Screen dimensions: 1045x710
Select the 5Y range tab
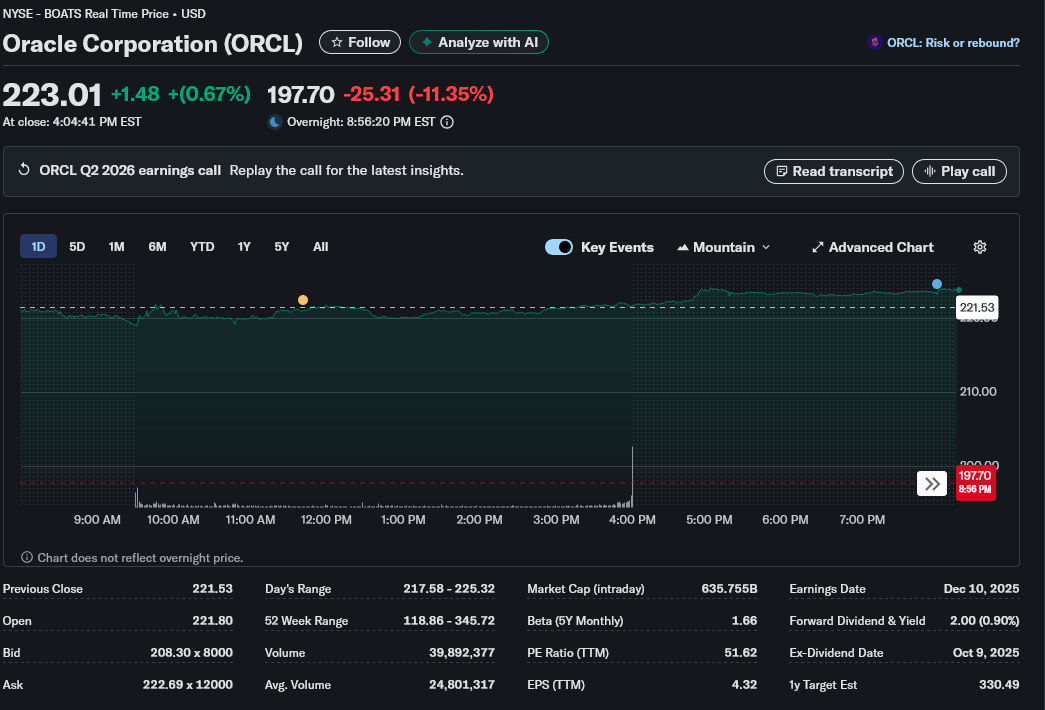click(x=282, y=247)
